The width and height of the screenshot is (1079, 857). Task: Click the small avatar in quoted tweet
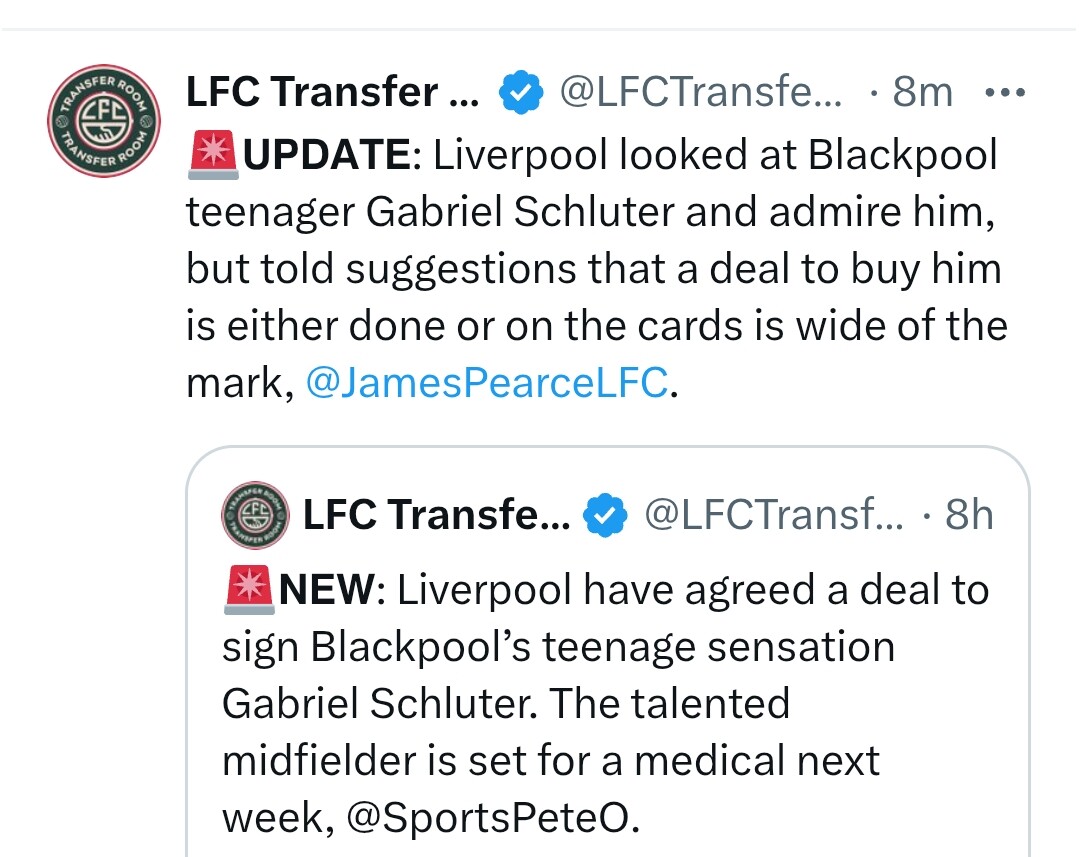(255, 515)
